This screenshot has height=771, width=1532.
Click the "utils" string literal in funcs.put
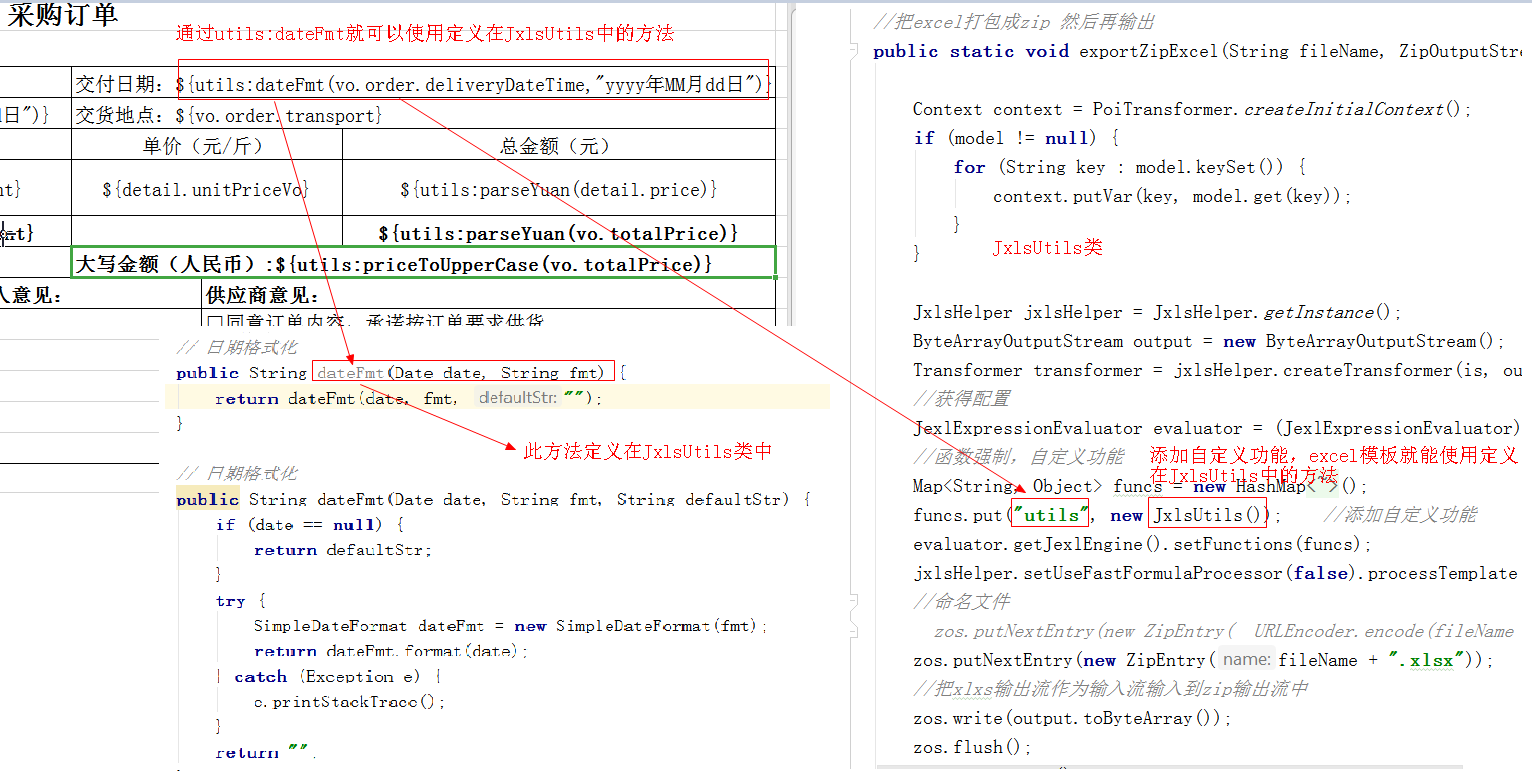1050,515
